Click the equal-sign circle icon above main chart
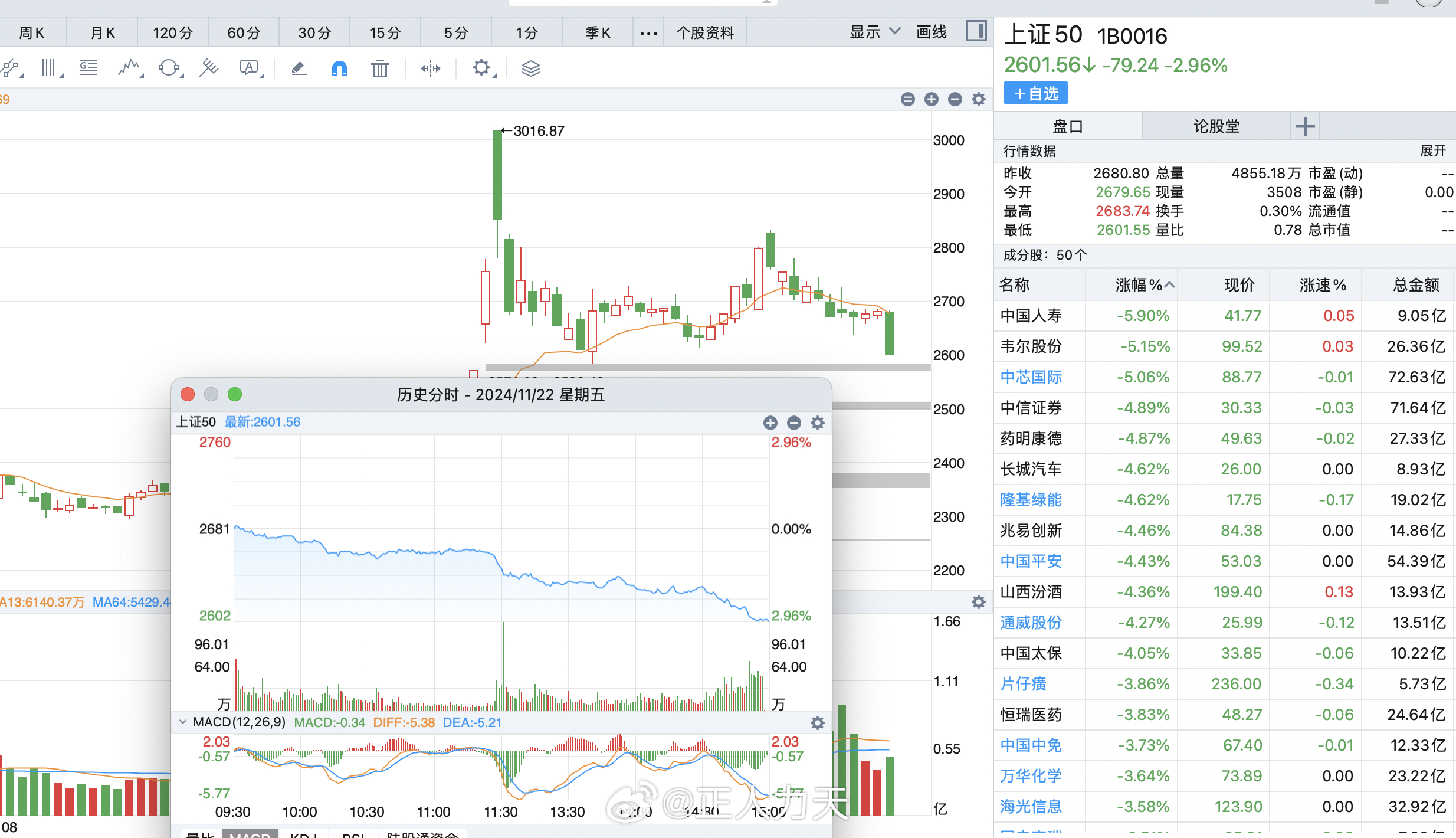The height and width of the screenshot is (838, 1456). click(908, 99)
